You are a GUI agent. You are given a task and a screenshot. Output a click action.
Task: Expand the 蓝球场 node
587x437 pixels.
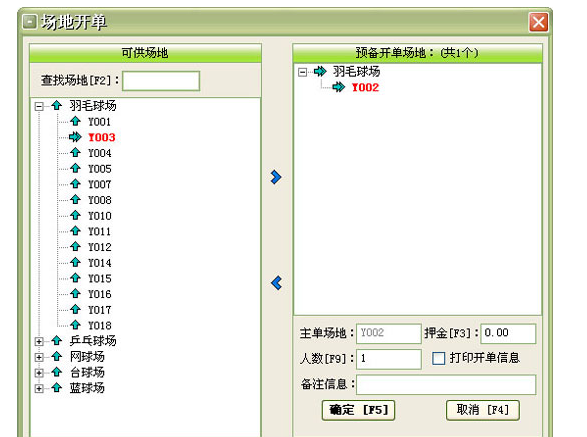(39, 389)
